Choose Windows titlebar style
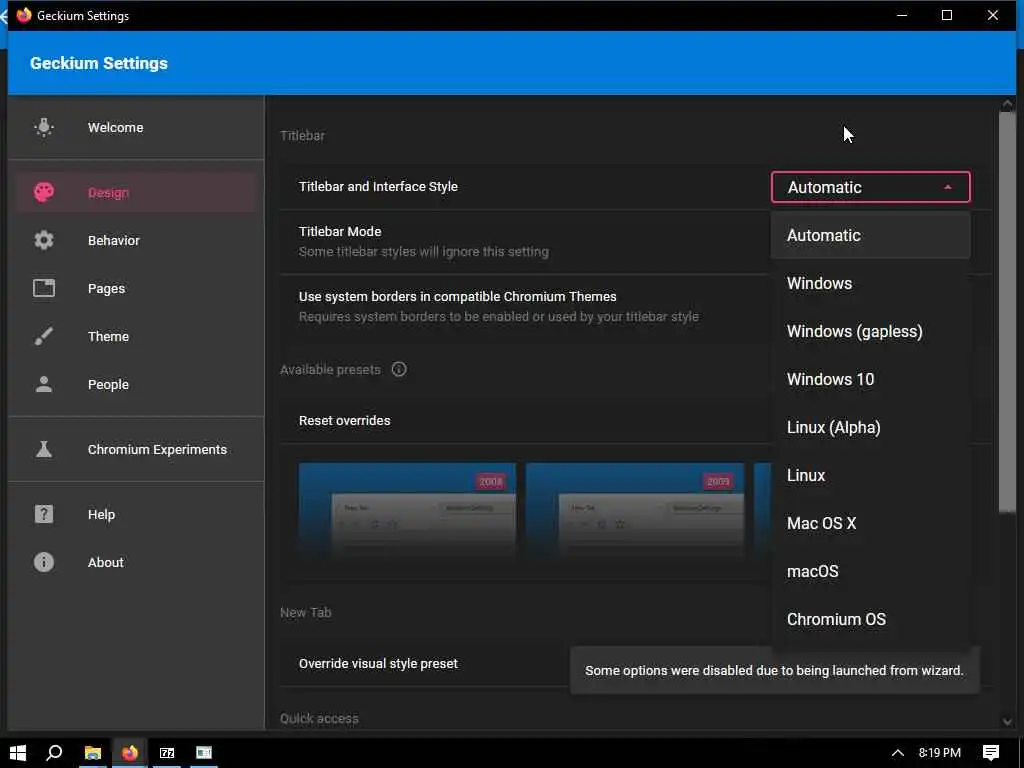This screenshot has width=1024, height=768. pos(871,283)
